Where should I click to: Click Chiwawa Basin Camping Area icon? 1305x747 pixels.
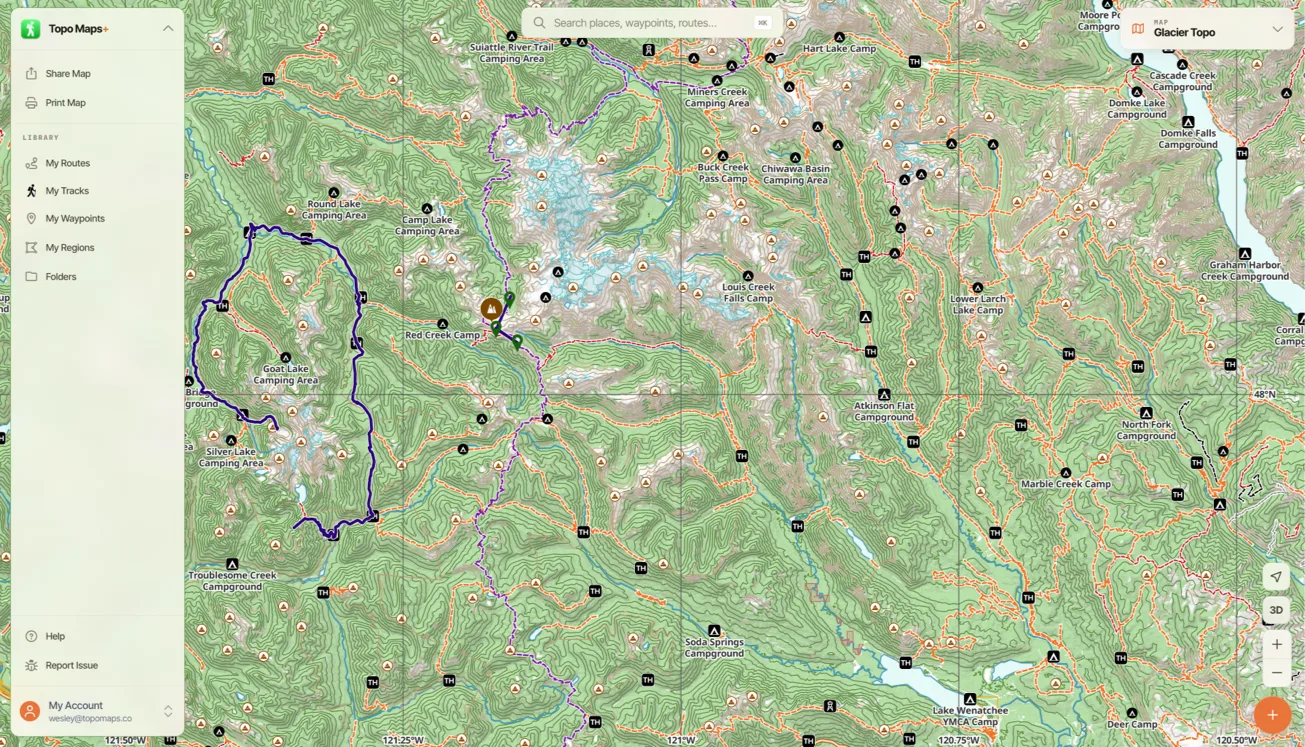tap(795, 158)
